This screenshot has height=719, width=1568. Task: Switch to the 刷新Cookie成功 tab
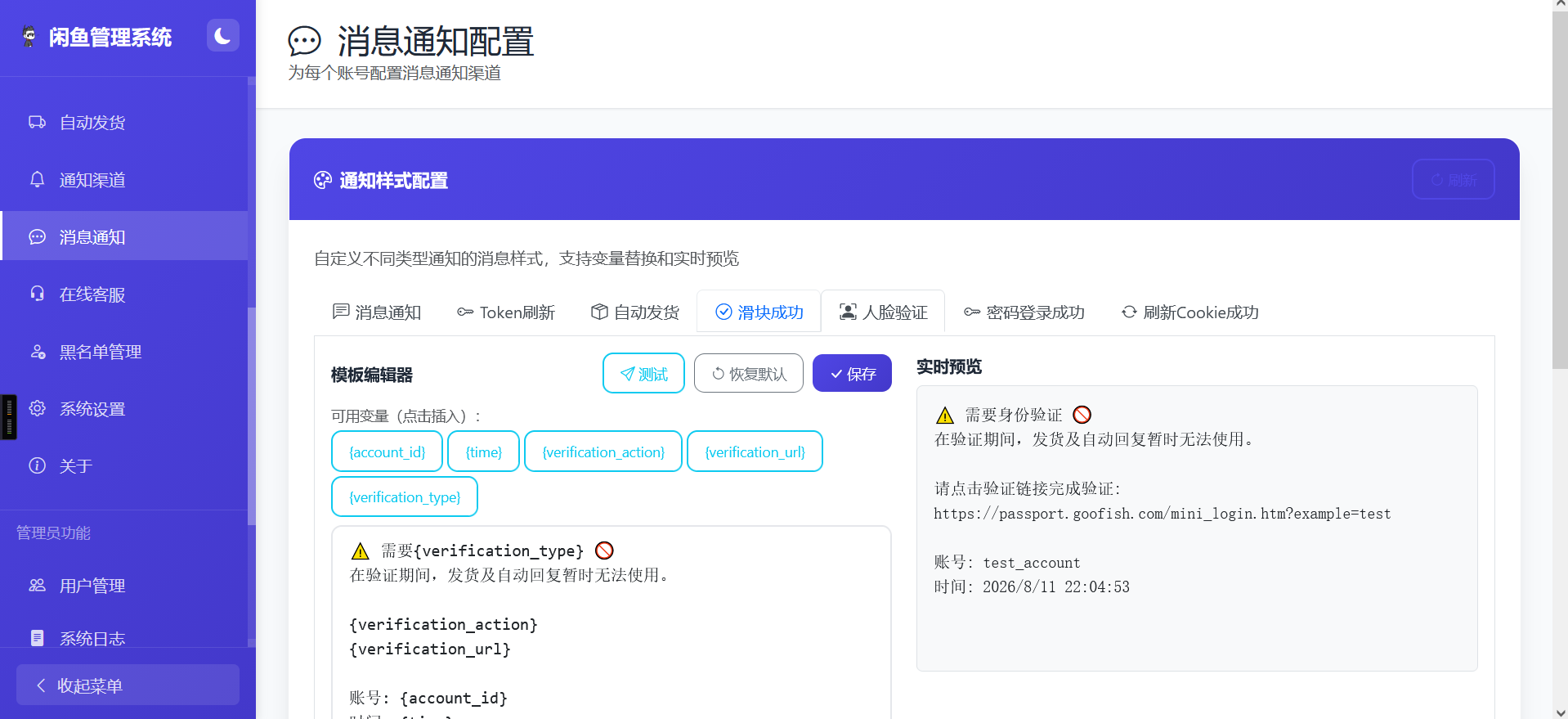point(1189,312)
